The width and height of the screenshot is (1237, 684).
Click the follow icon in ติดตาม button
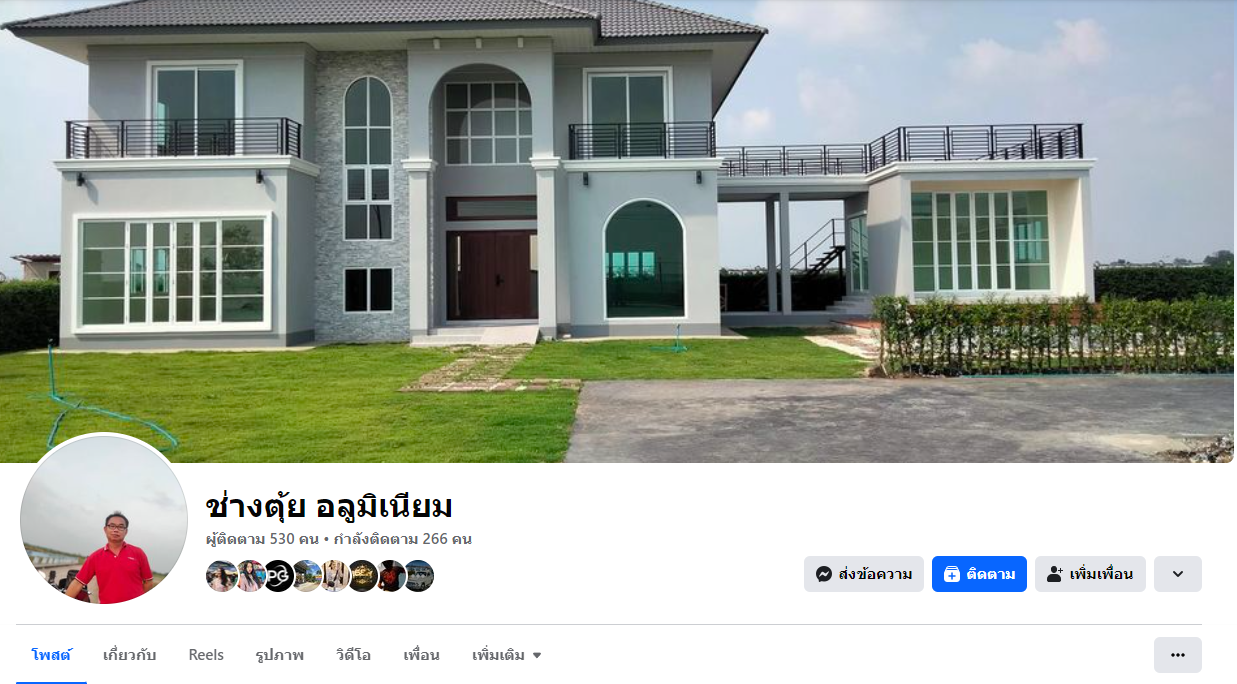point(951,574)
